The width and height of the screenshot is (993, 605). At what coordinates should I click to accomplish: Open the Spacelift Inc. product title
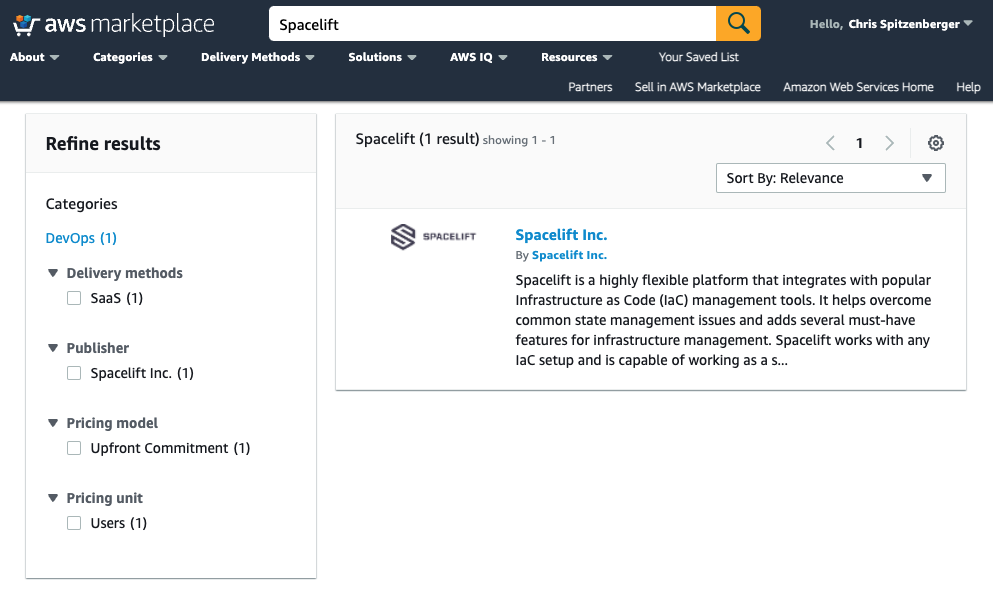561,235
